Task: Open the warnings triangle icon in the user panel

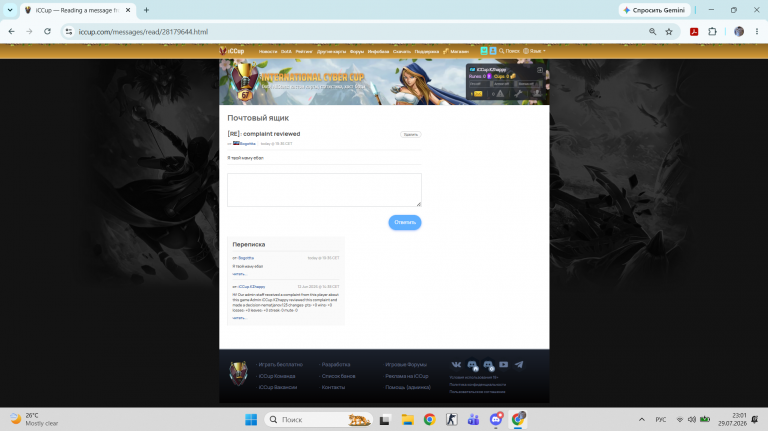Action: click(500, 94)
